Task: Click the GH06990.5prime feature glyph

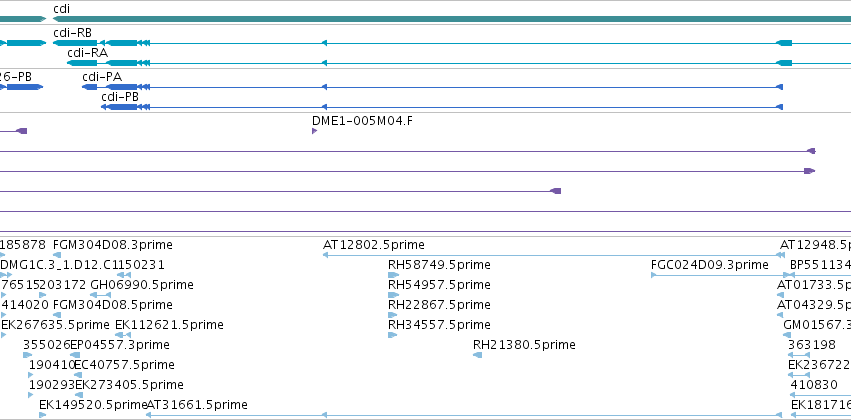Action: [100, 295]
